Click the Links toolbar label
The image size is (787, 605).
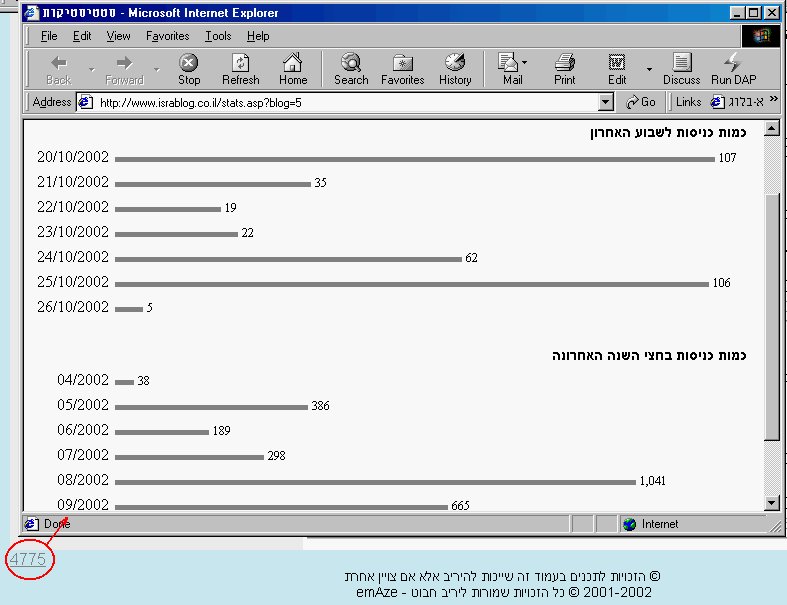[x=688, y=102]
